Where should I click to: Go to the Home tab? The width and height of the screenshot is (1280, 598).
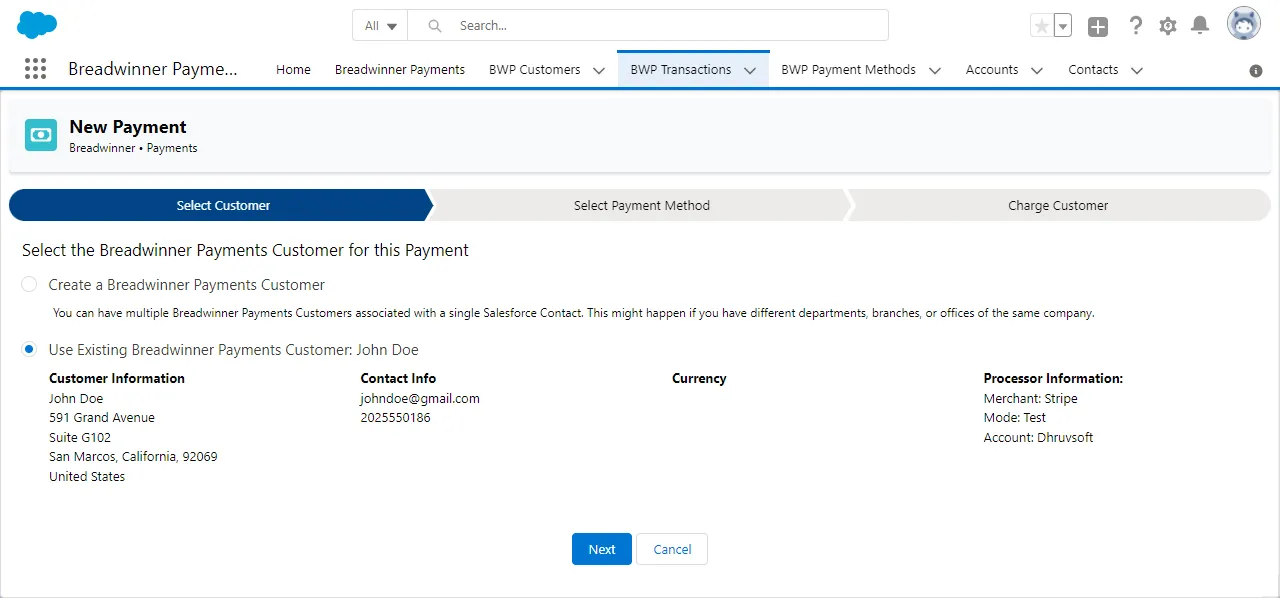tap(293, 70)
